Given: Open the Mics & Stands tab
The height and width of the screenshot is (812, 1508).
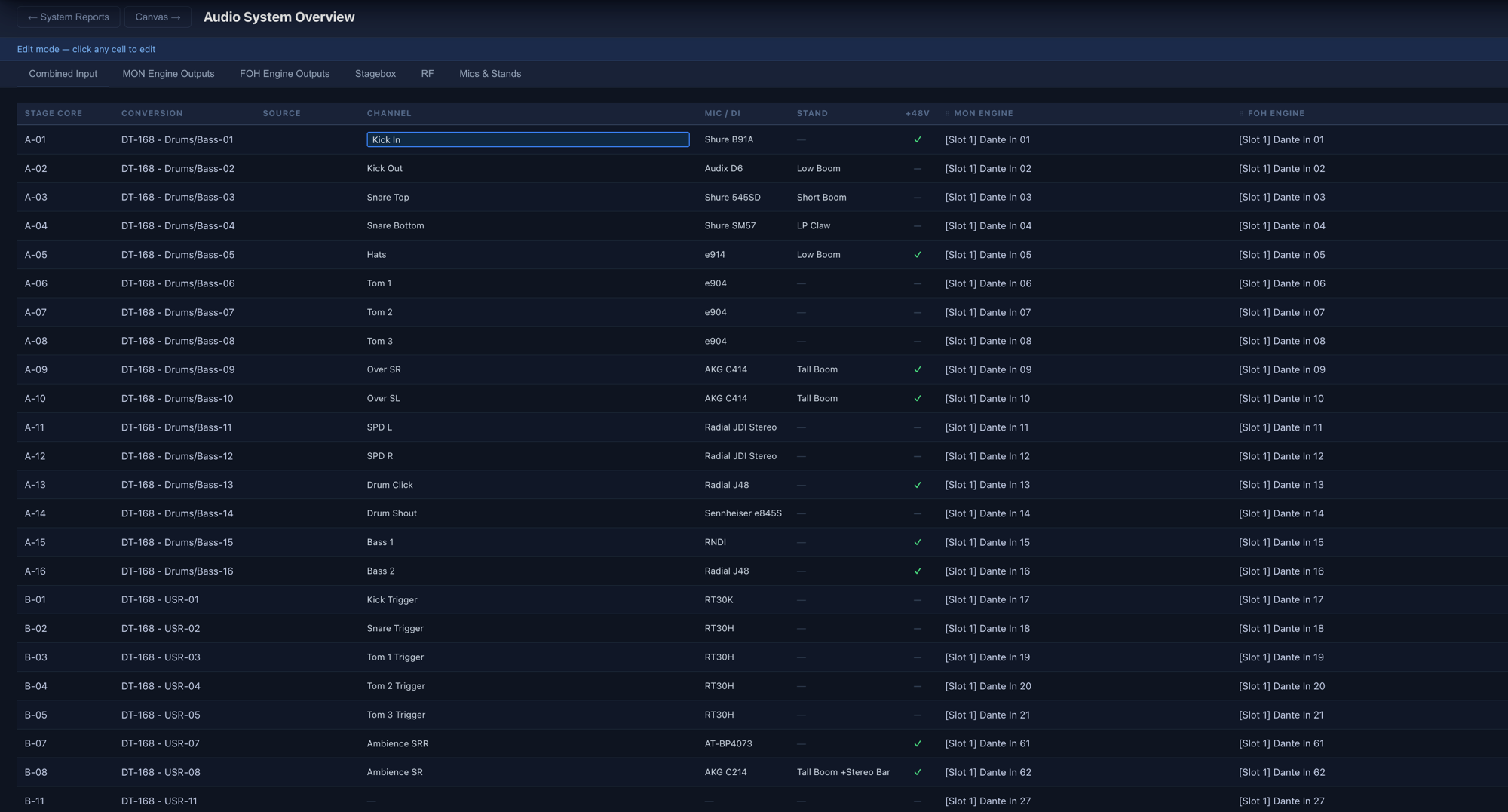Looking at the screenshot, I should tap(490, 74).
